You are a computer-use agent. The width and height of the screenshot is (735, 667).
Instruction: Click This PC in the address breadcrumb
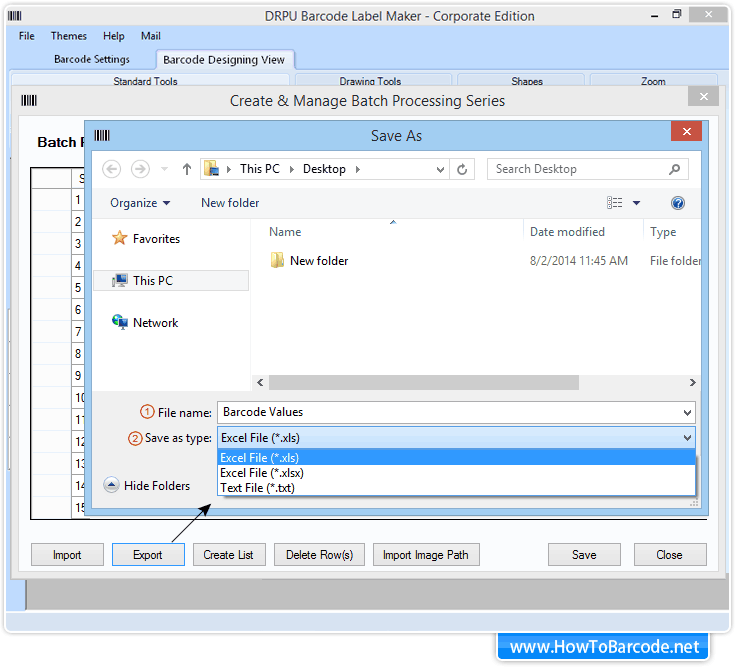tap(260, 169)
